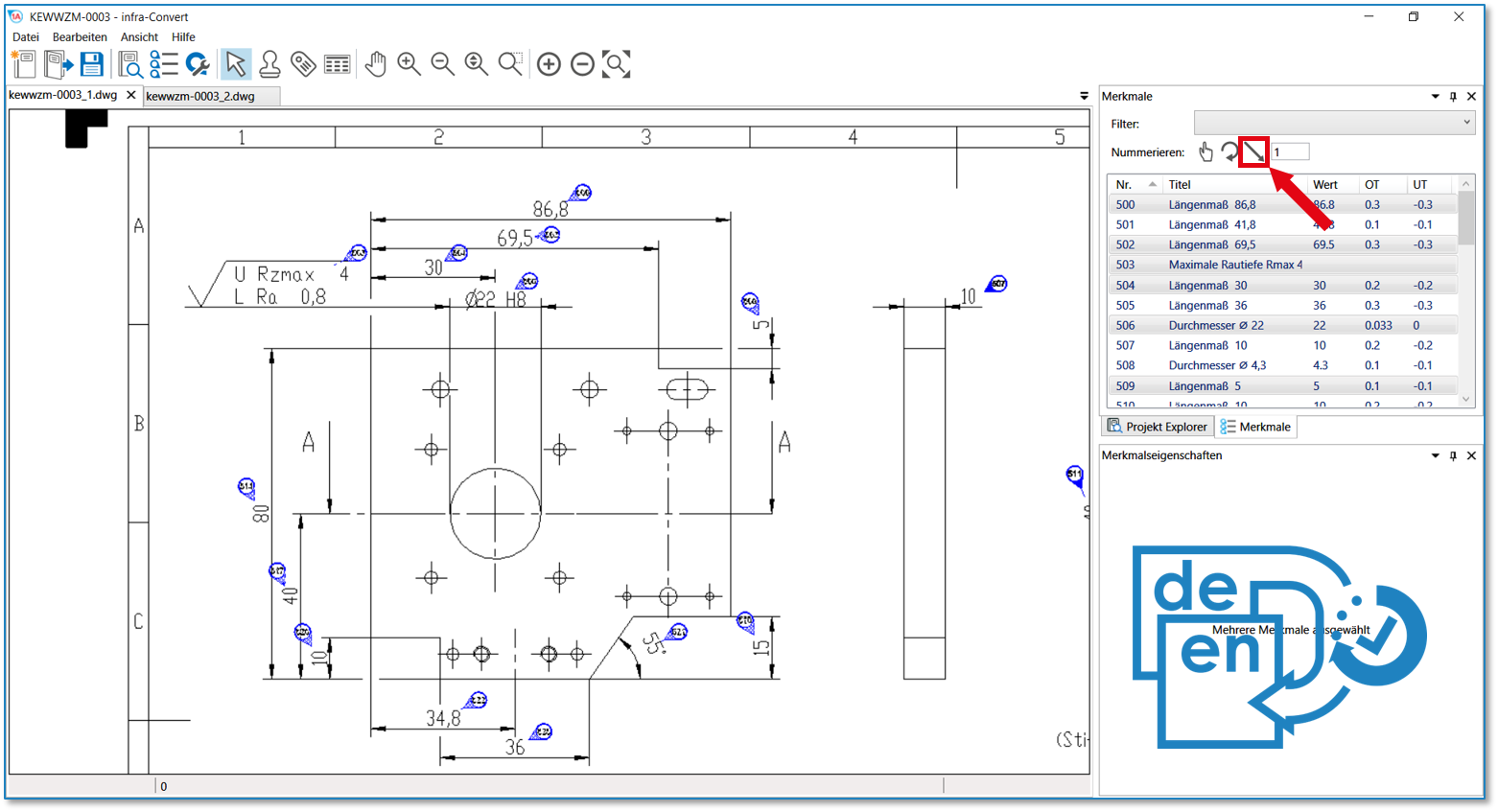Open the Bearbeiten menu

click(x=80, y=37)
